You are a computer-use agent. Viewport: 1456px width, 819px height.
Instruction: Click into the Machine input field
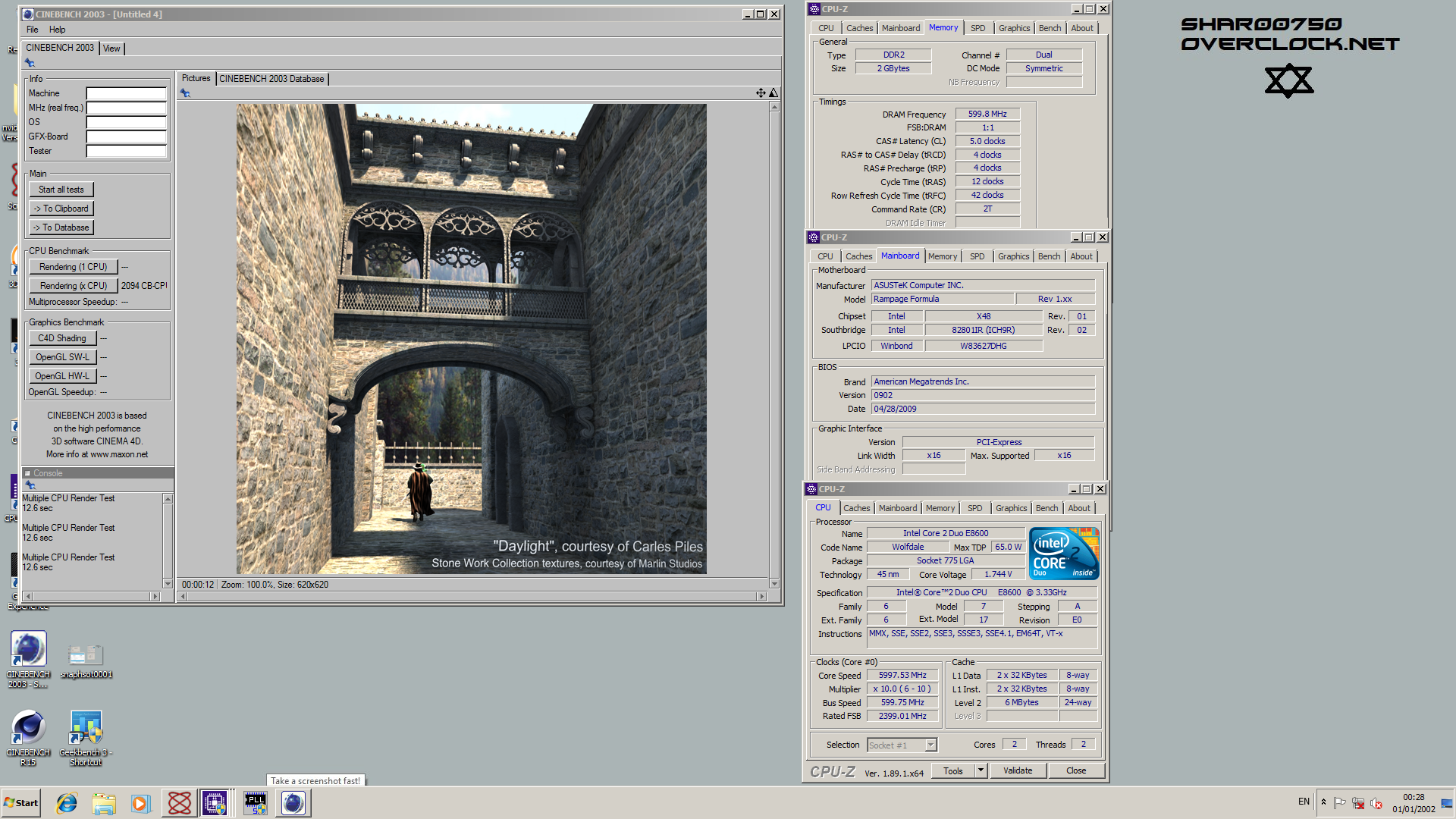(126, 93)
